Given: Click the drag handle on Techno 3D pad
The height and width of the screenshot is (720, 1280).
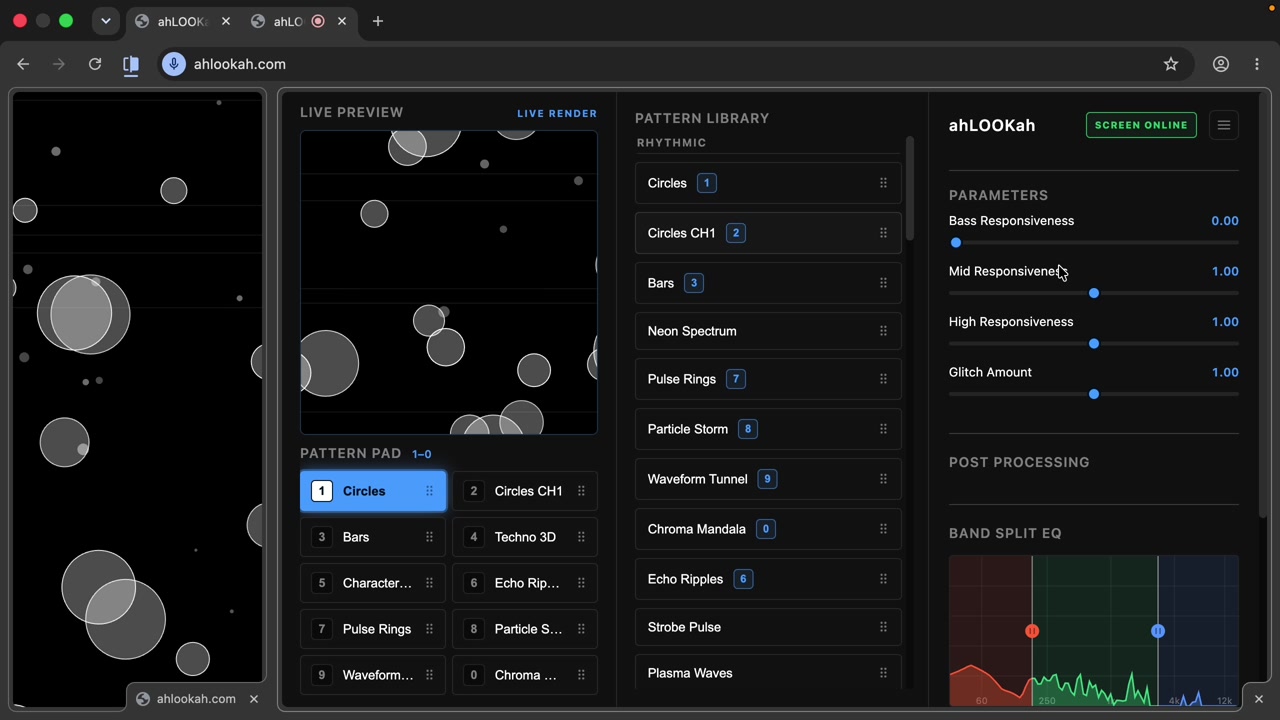Looking at the screenshot, I should (x=581, y=537).
